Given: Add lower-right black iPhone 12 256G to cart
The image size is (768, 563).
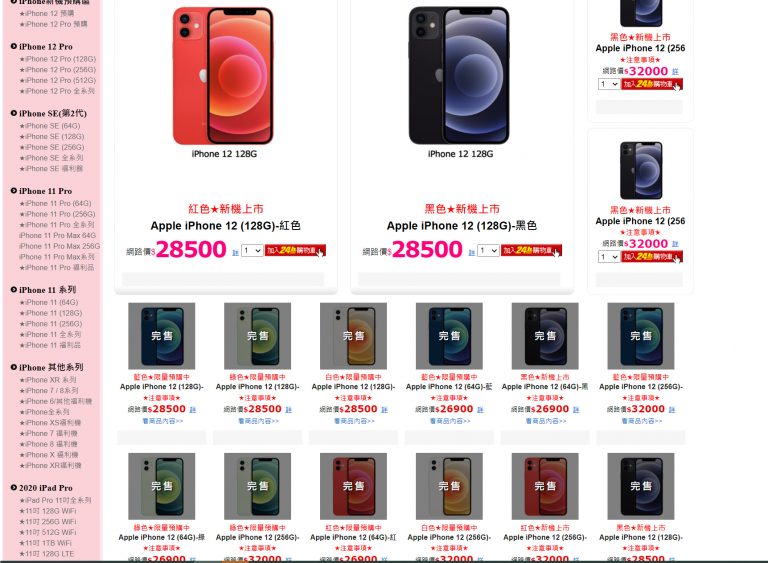Looking at the screenshot, I should coord(652,257).
